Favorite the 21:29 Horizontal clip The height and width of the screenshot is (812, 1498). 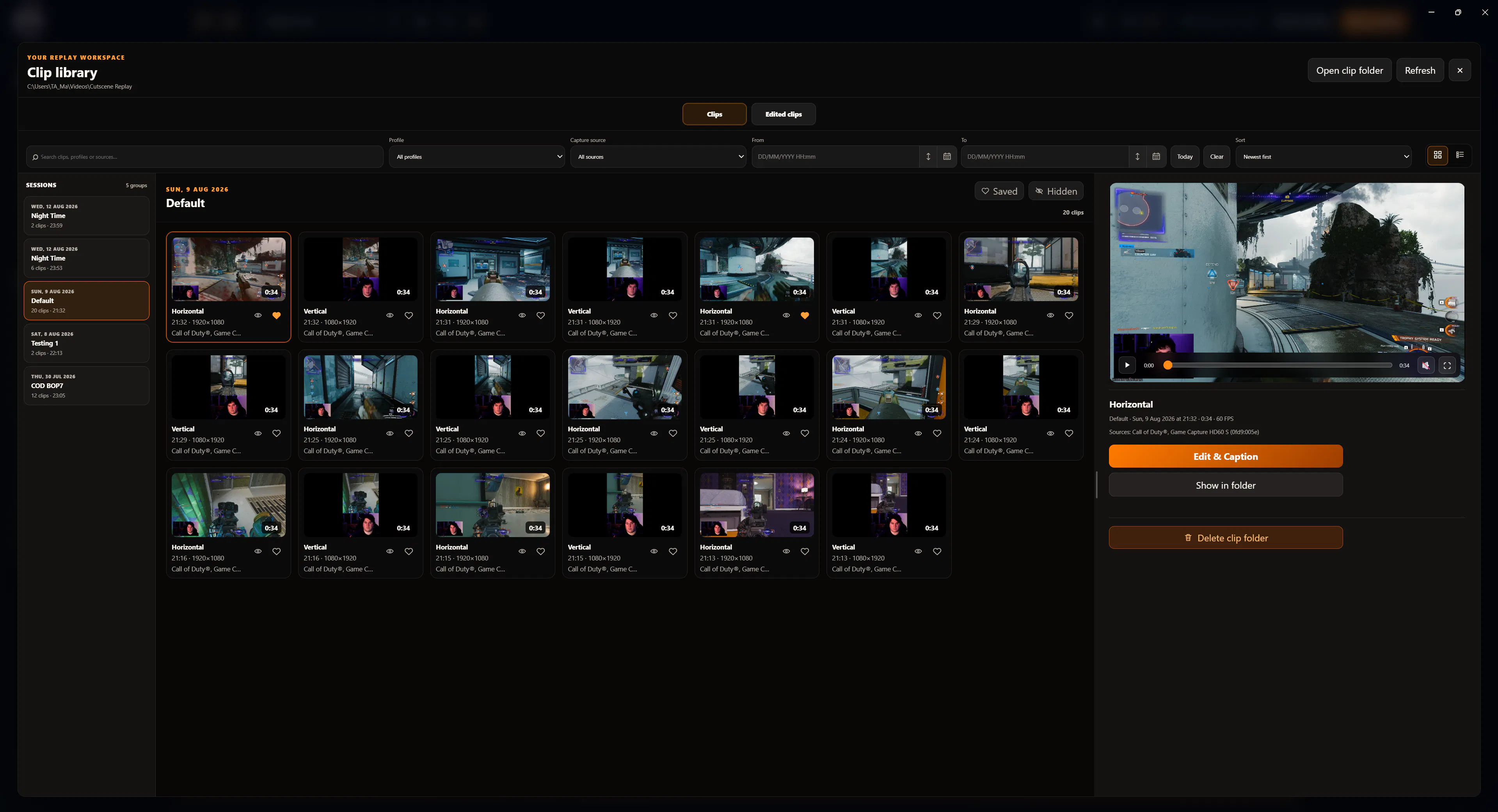tap(1069, 316)
